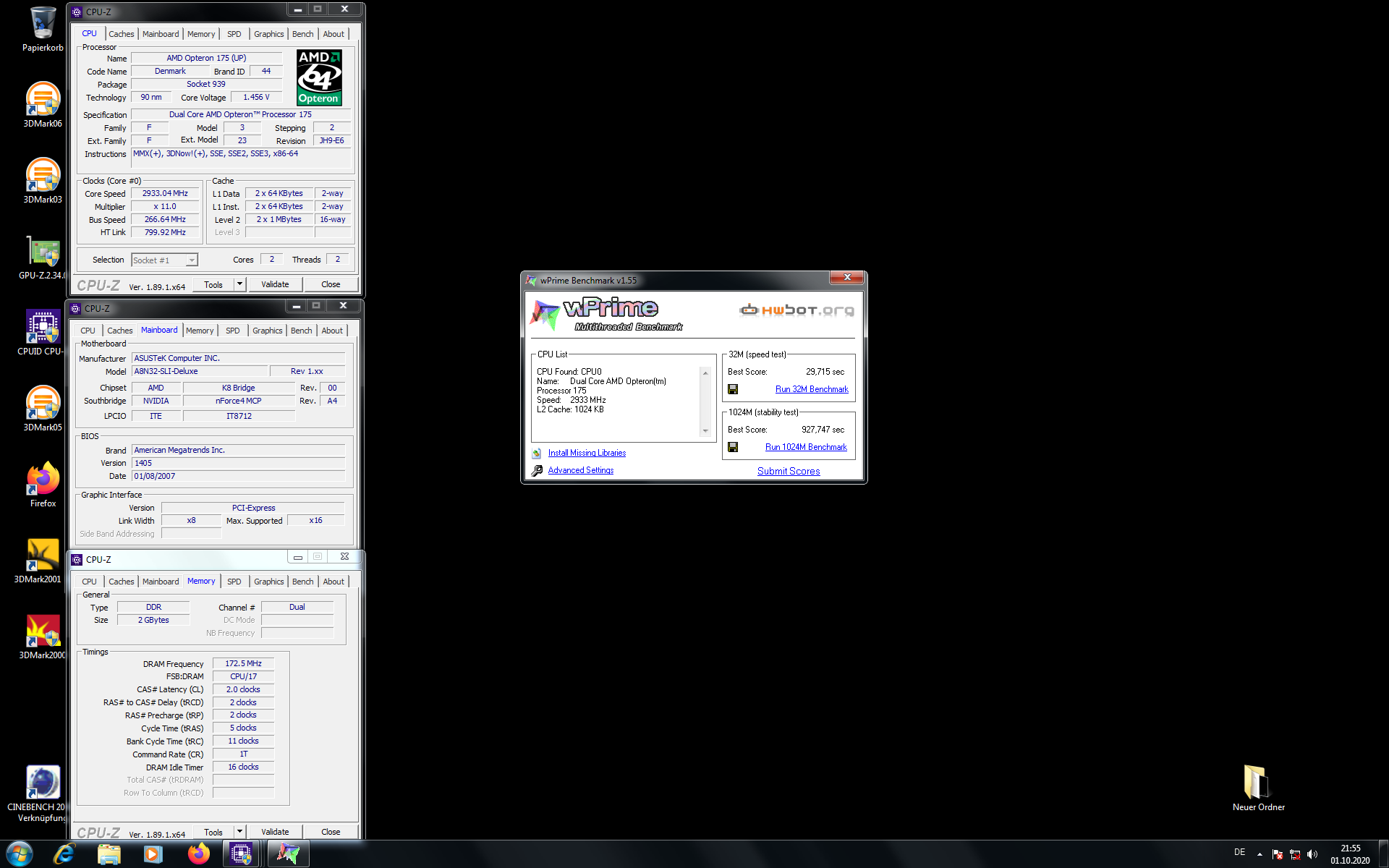The image size is (1389, 868).
Task: Open the taskbar clock showing 21:55
Action: point(1350,854)
